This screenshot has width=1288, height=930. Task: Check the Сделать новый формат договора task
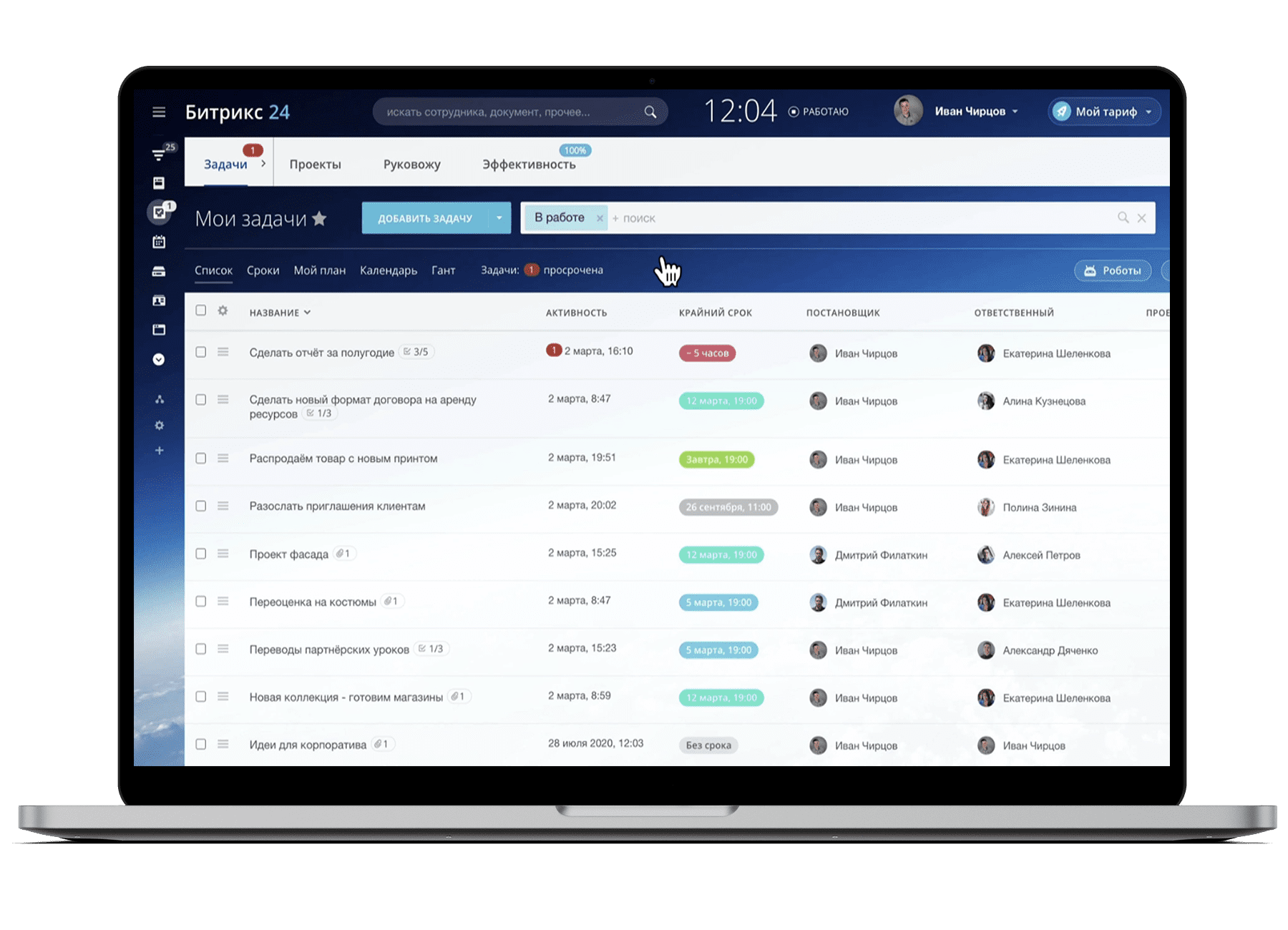tap(201, 399)
